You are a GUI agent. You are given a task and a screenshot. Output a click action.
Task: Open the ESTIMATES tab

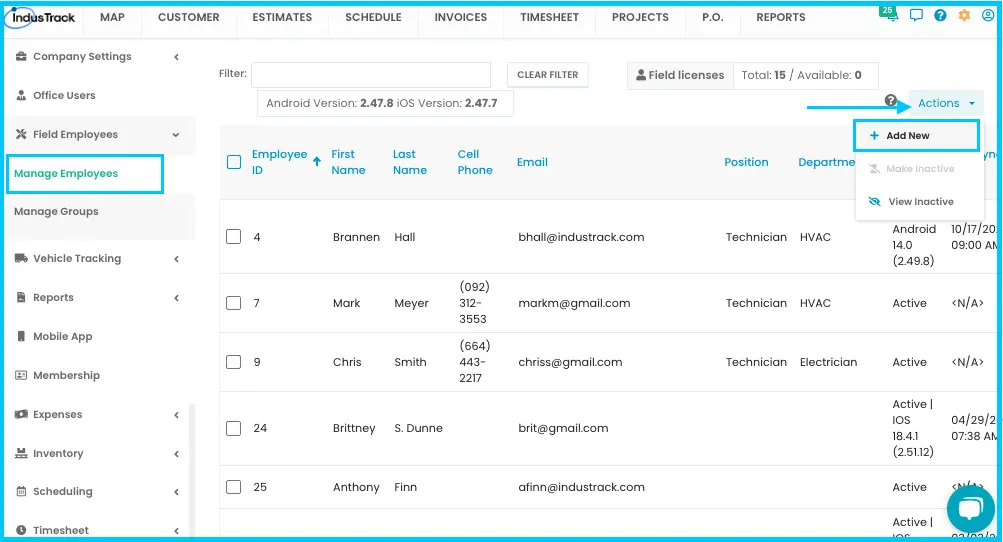click(x=282, y=17)
